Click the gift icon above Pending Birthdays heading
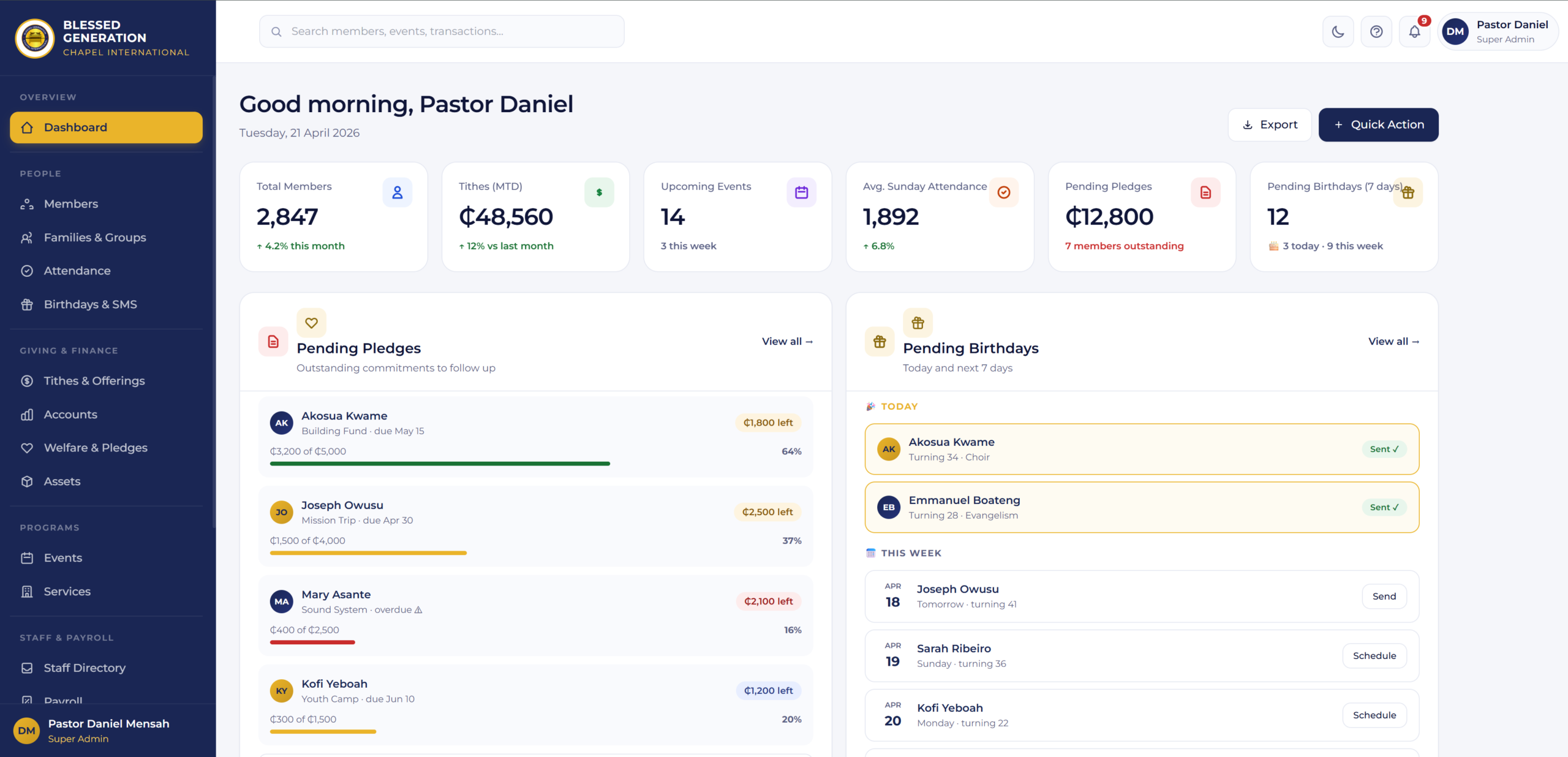 point(918,323)
